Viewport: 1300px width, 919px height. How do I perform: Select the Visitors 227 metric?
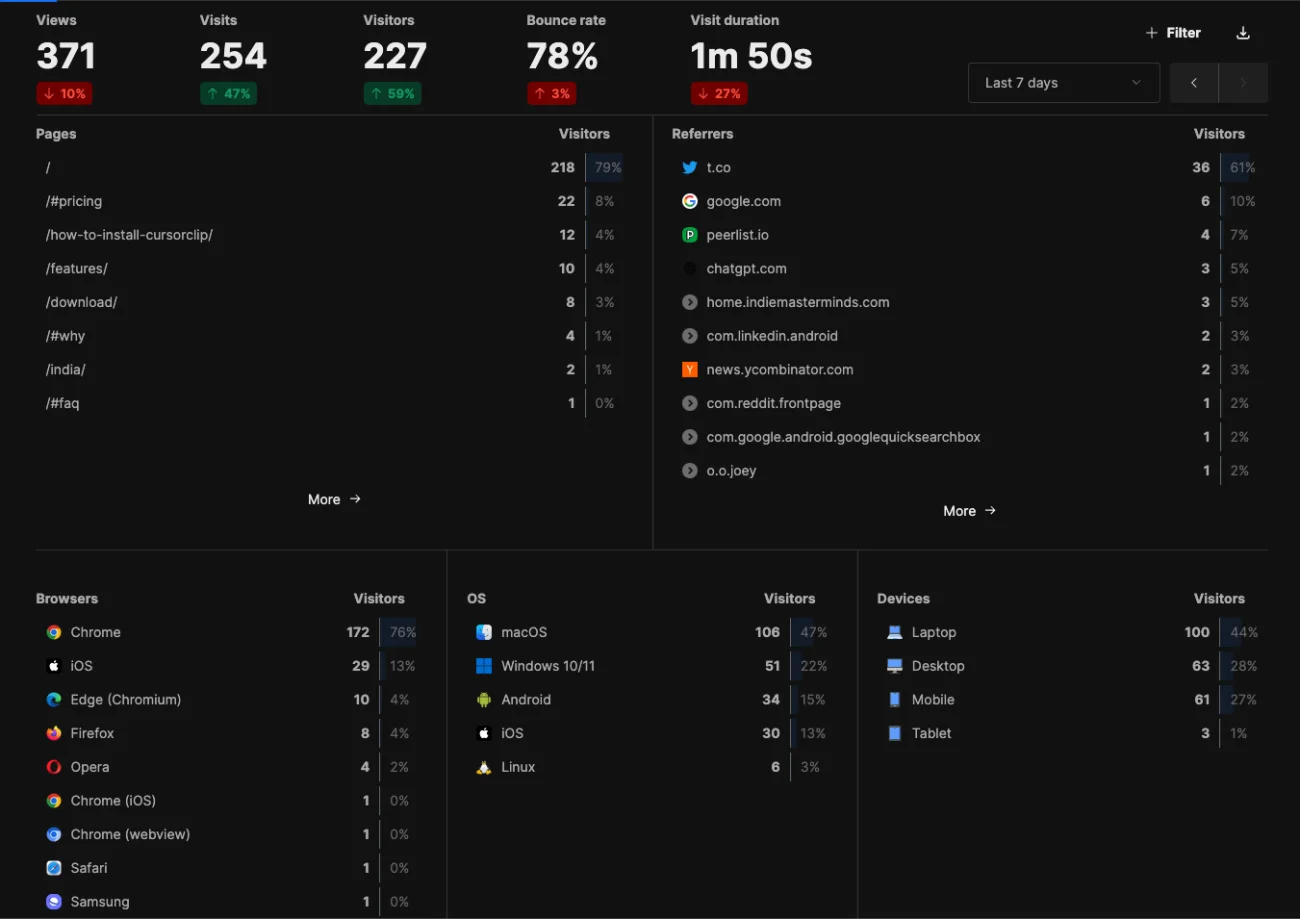(x=396, y=58)
